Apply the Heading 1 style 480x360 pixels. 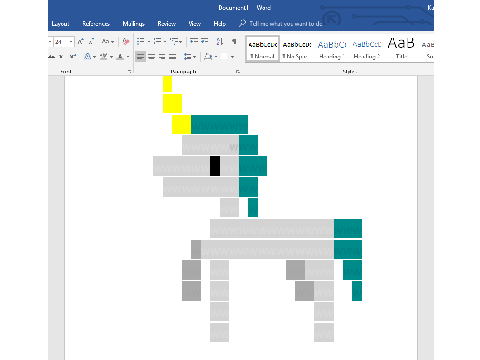(332, 49)
